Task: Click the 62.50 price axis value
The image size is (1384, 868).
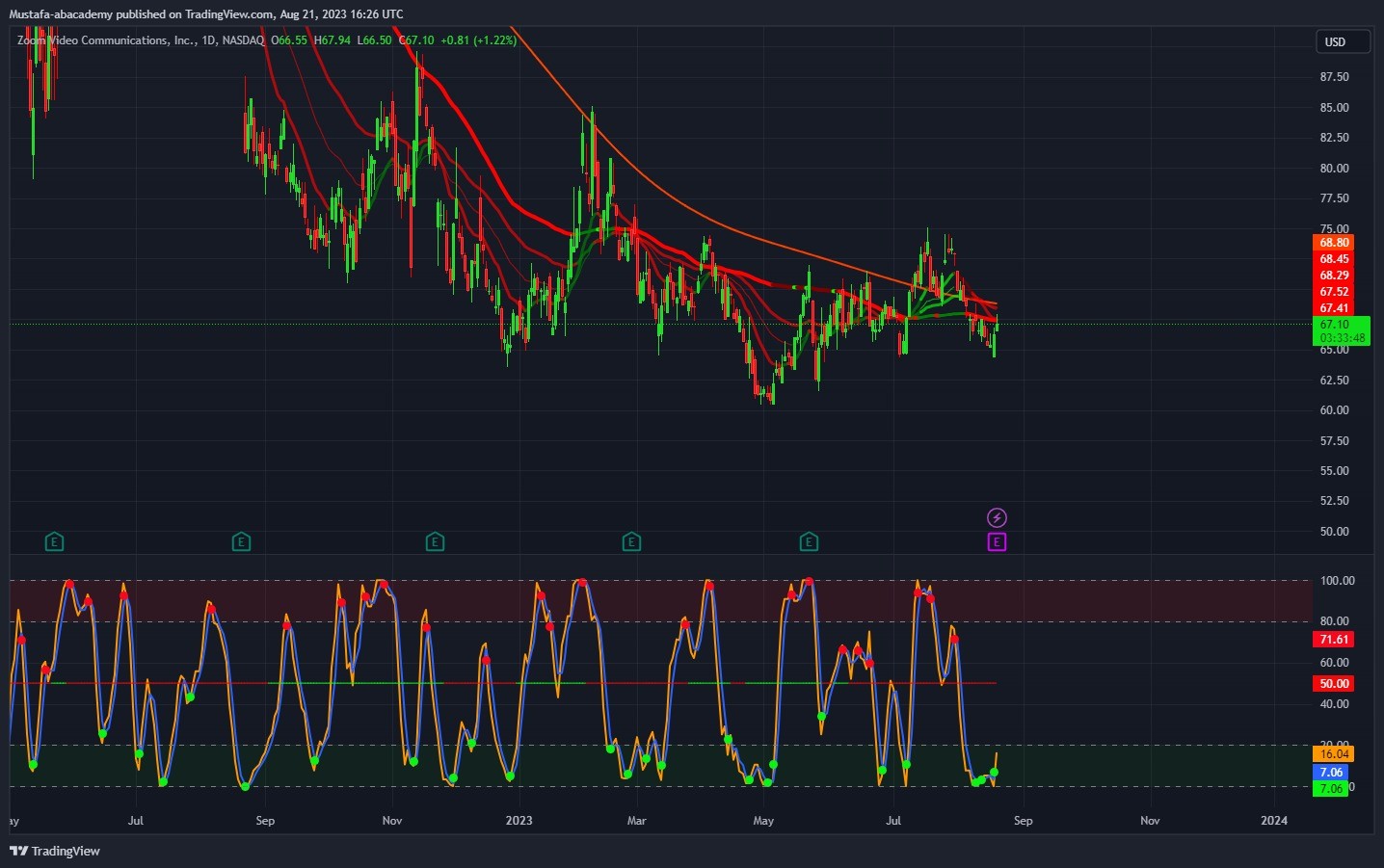Action: pos(1334,381)
